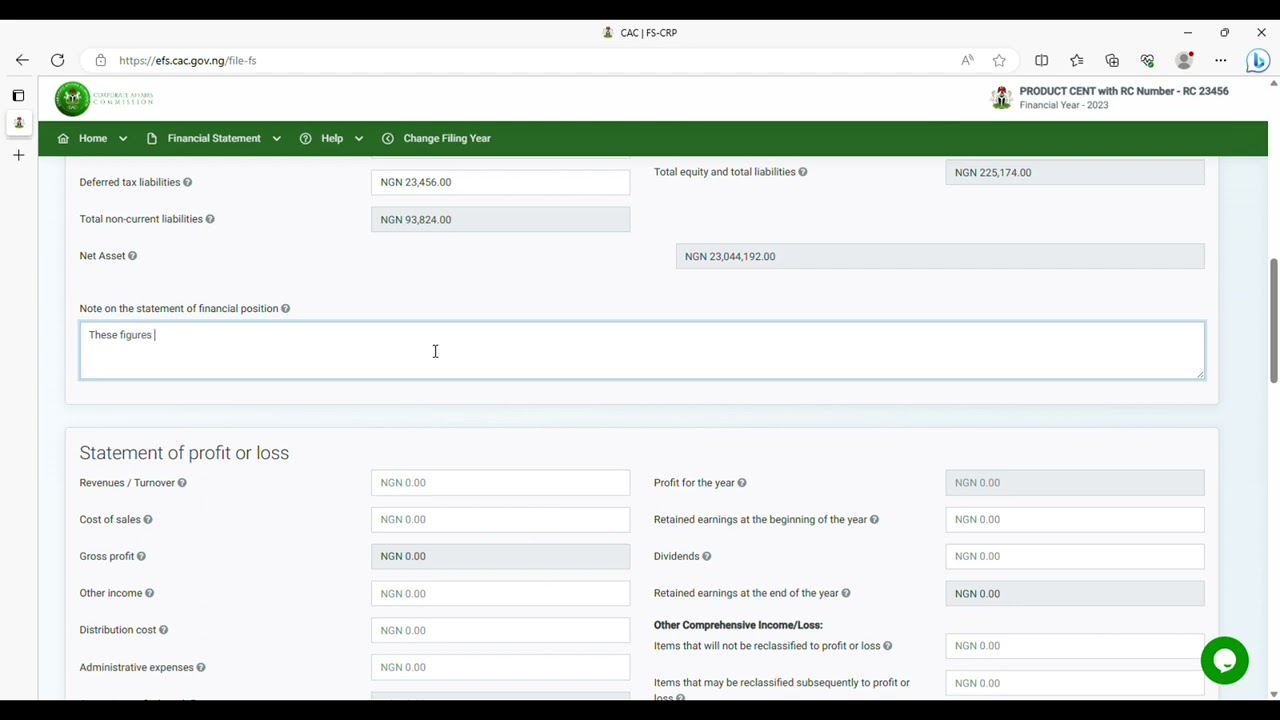
Task: Click the Profit for the year calculated field
Action: click(1075, 483)
